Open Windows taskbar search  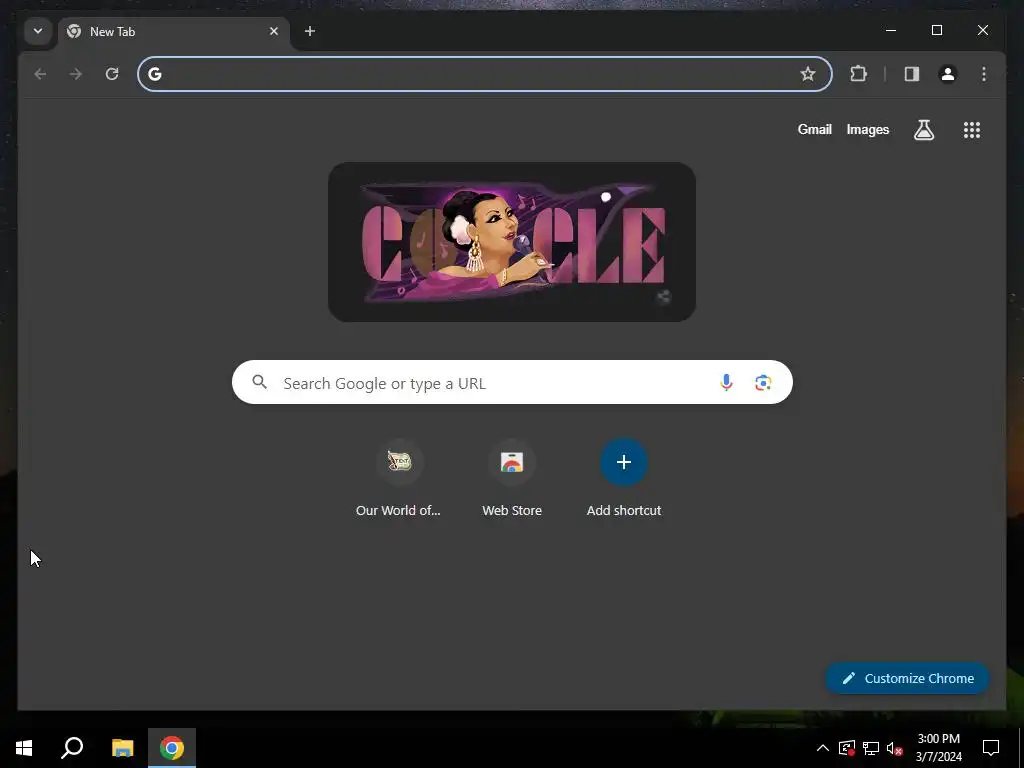pyautogui.click(x=72, y=748)
